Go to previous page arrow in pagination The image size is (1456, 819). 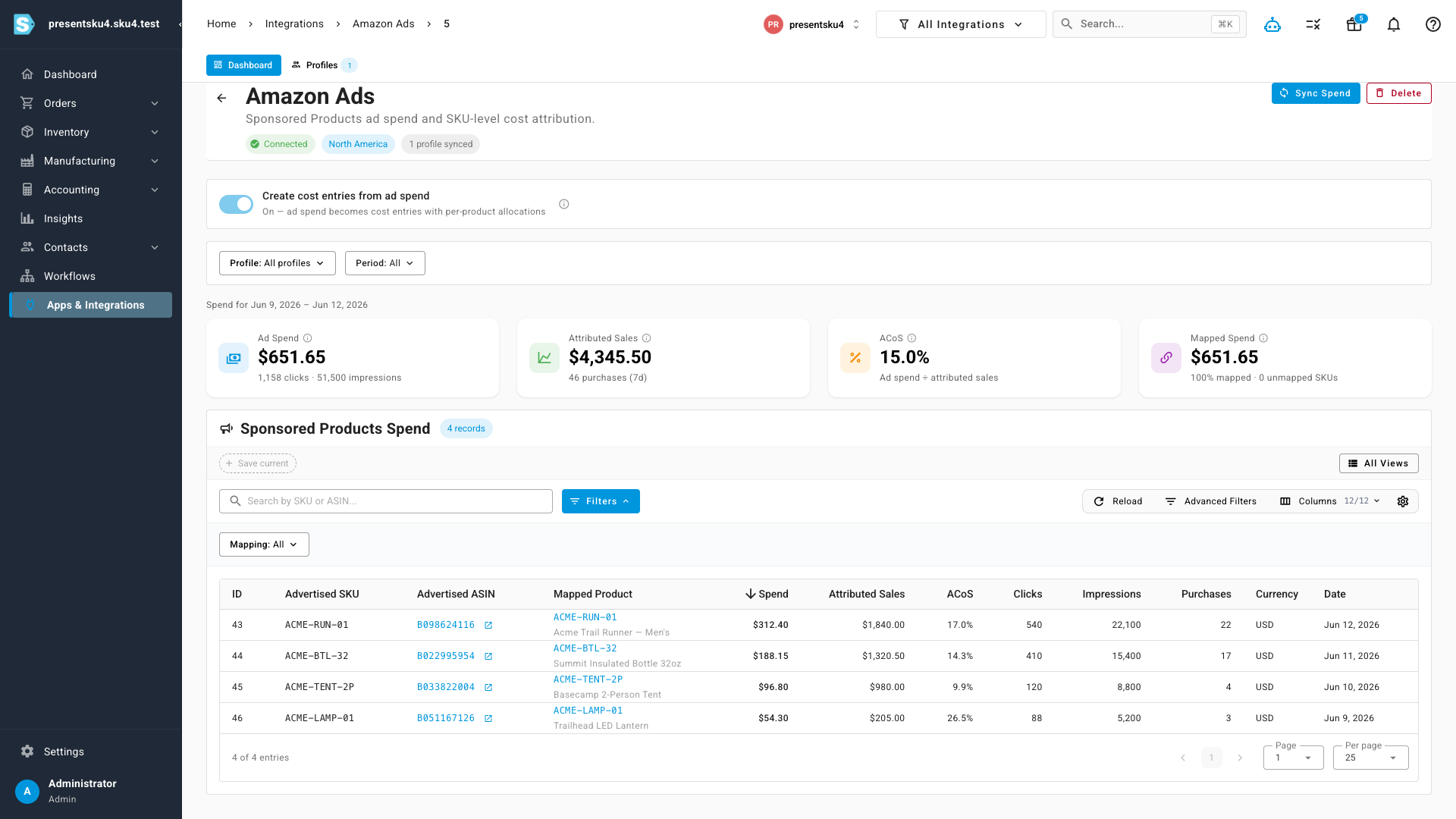[x=1183, y=758]
